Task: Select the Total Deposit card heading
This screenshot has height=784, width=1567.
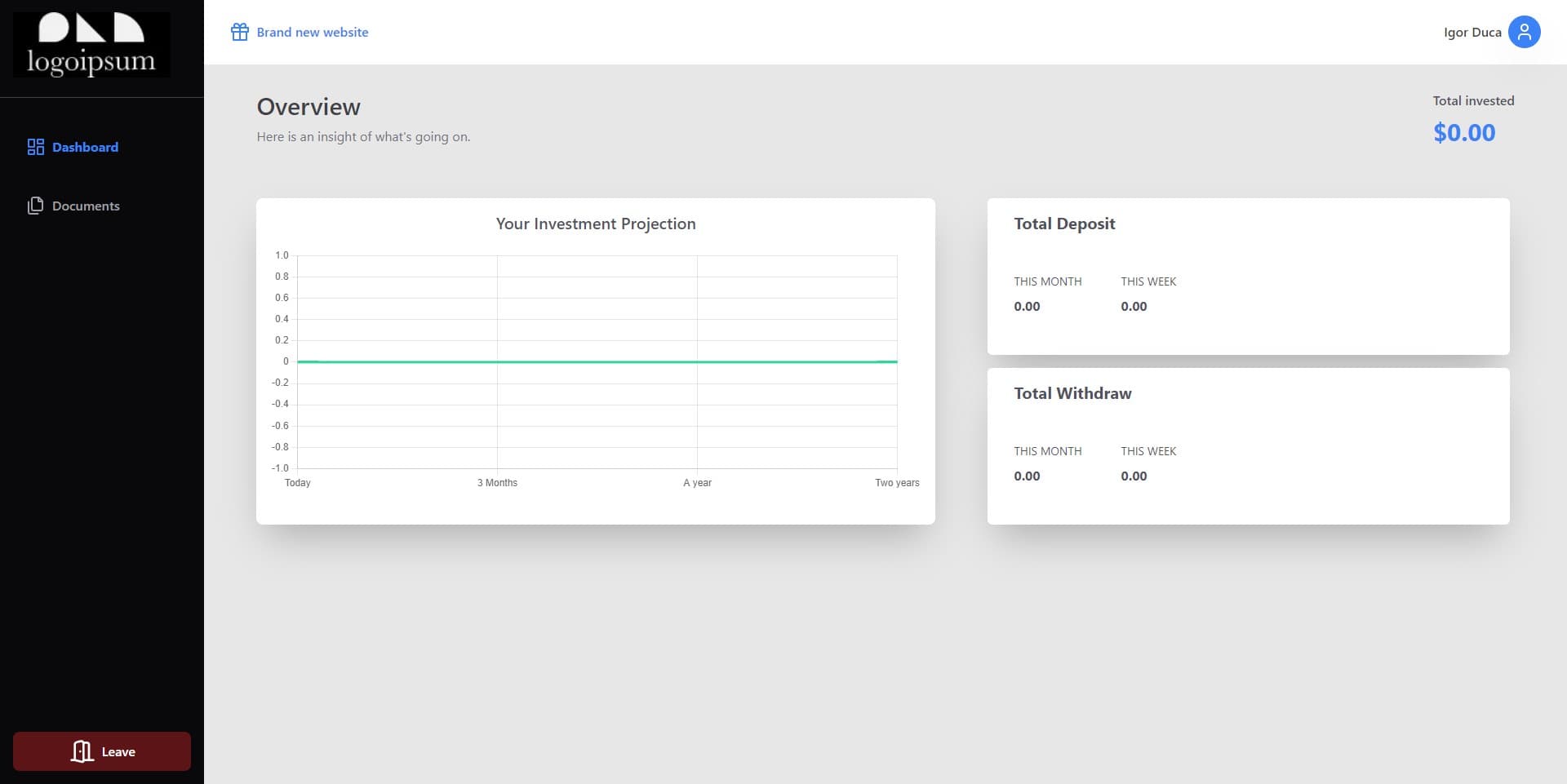Action: click(1064, 224)
